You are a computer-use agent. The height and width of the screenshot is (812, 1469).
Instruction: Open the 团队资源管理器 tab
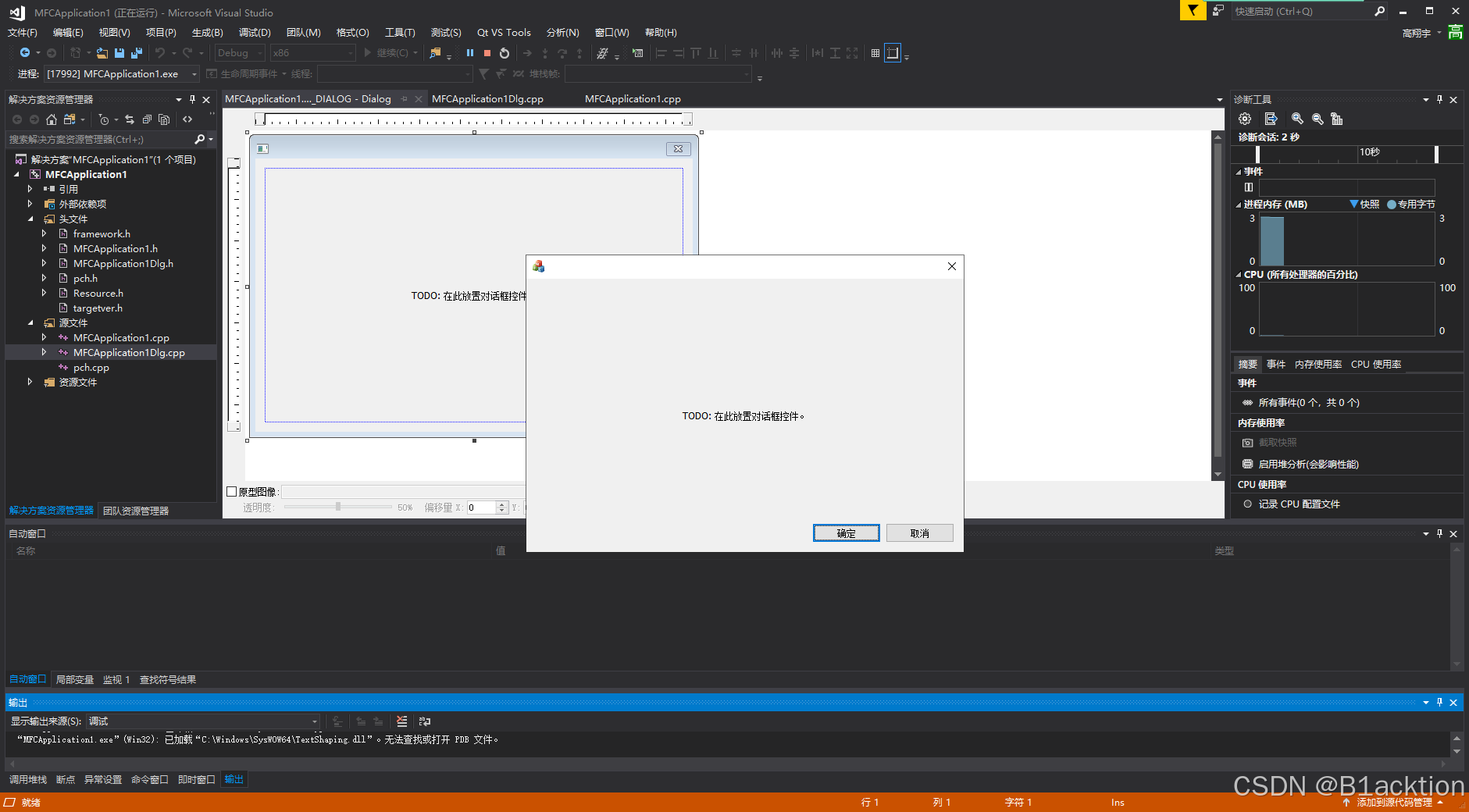pyautogui.click(x=136, y=511)
